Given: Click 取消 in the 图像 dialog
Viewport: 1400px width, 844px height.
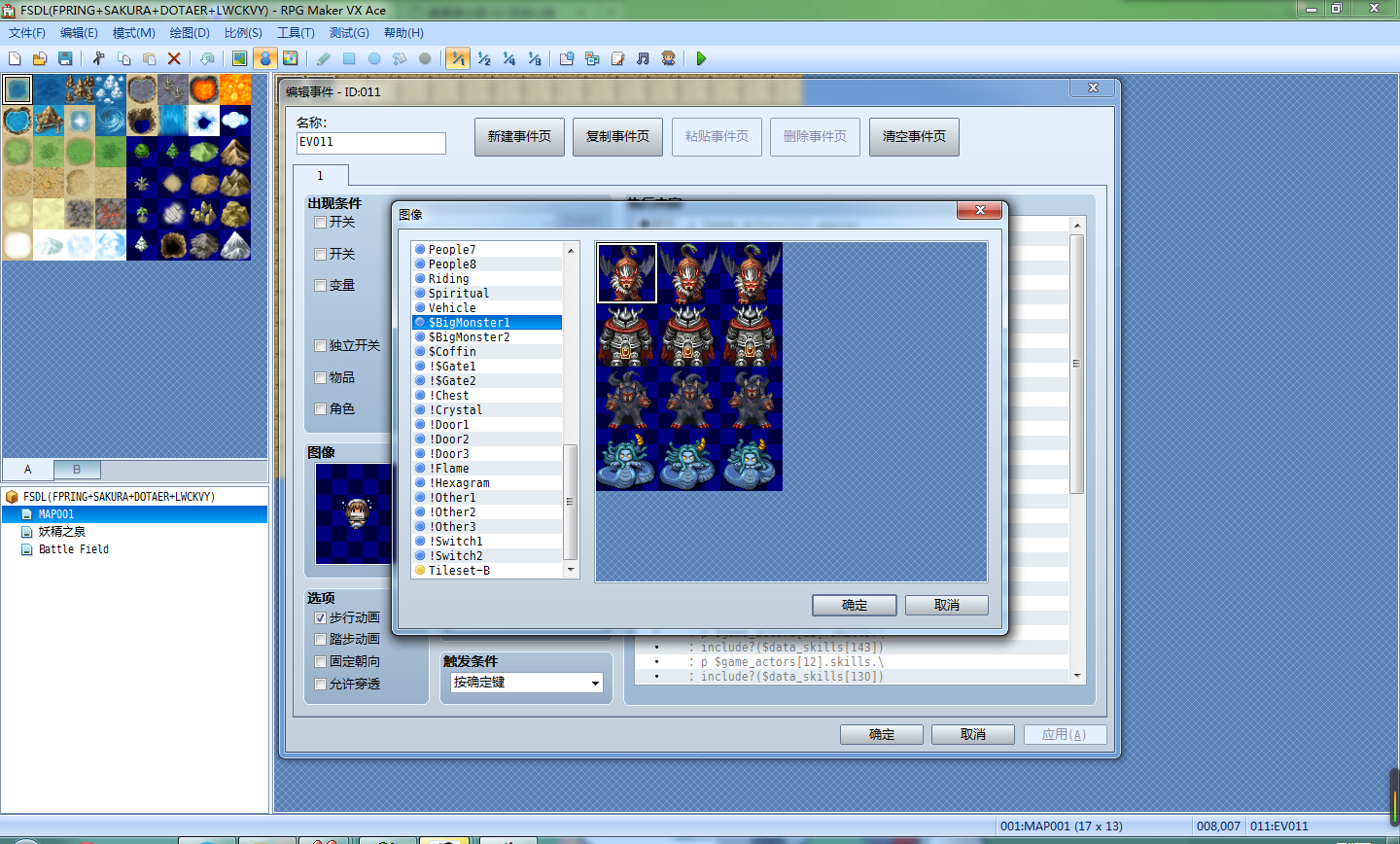Looking at the screenshot, I should point(947,605).
